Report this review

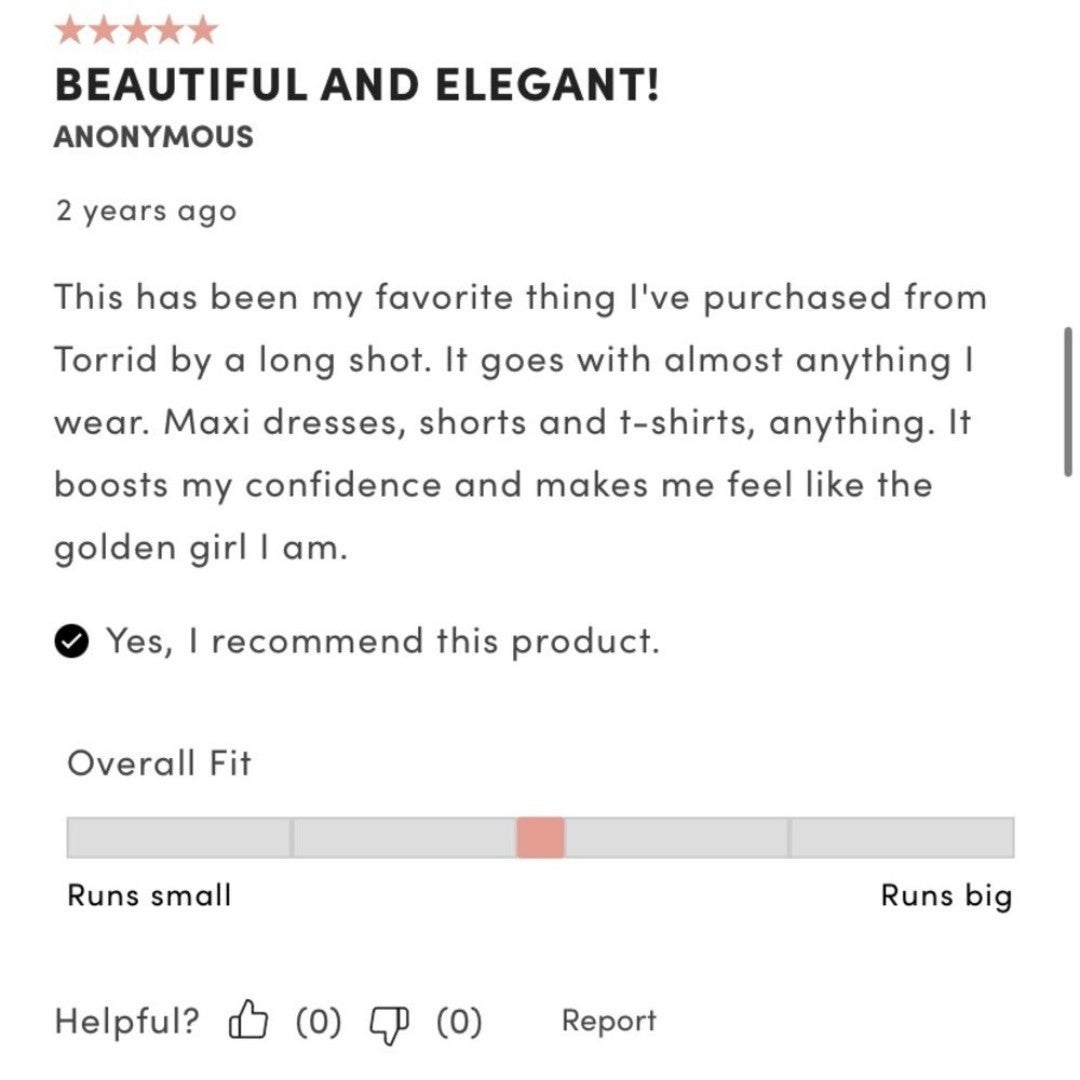click(609, 1020)
